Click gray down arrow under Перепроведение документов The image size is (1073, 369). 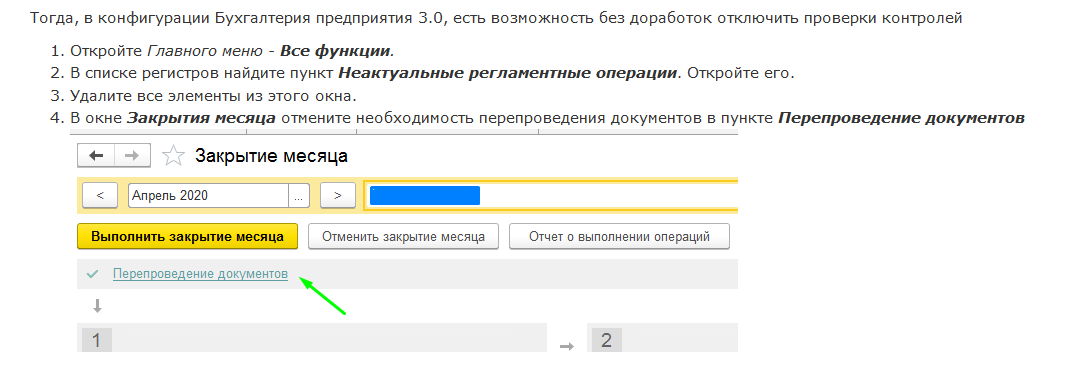coord(97,306)
